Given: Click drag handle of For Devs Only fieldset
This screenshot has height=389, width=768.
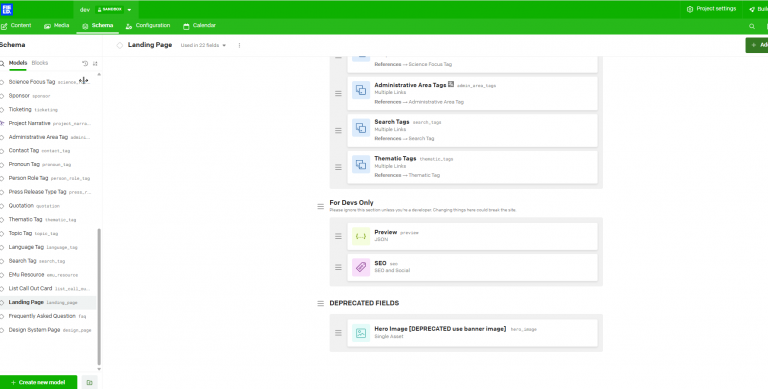Looking at the screenshot, I should pos(321,206).
